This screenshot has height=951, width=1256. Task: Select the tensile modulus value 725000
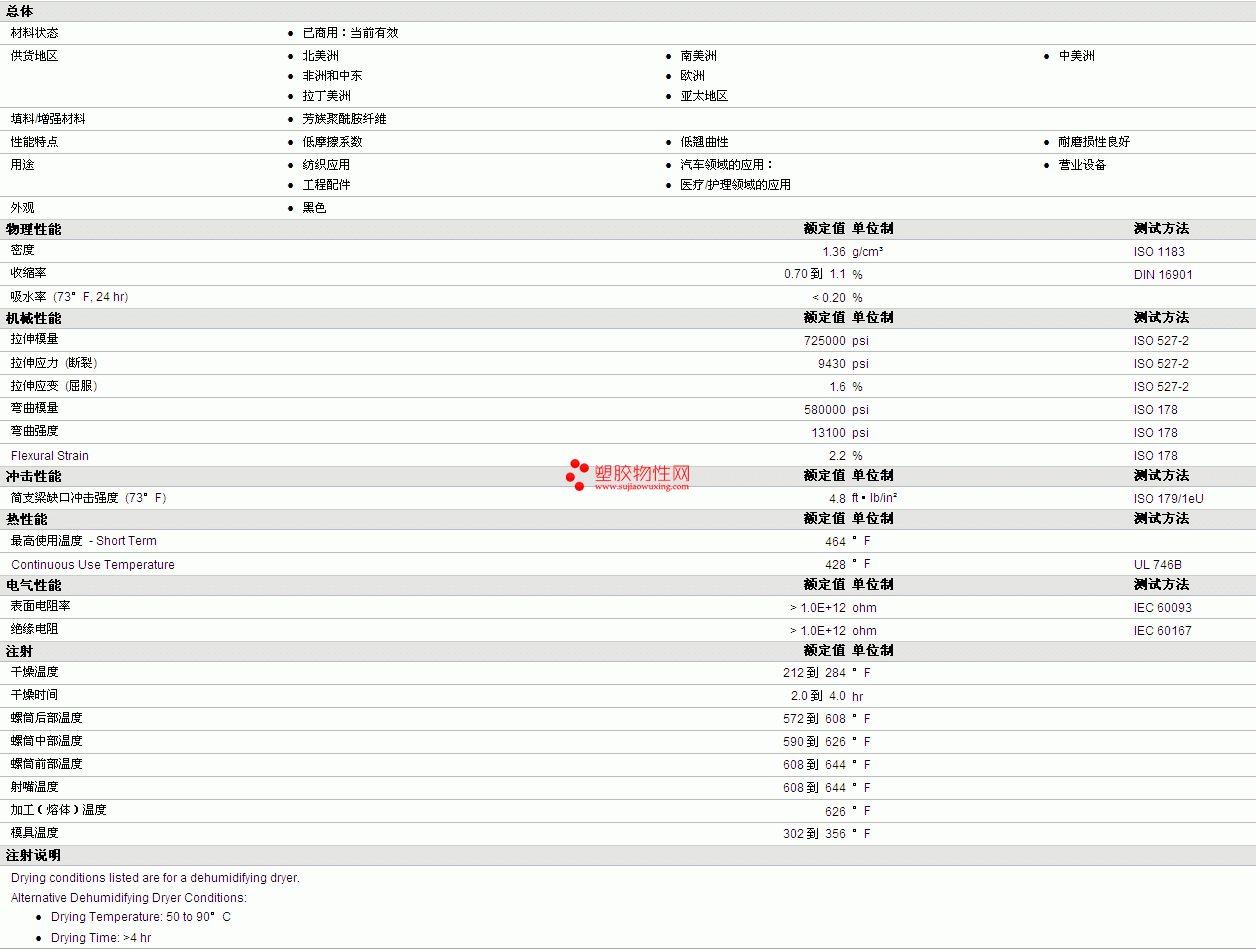[825, 341]
